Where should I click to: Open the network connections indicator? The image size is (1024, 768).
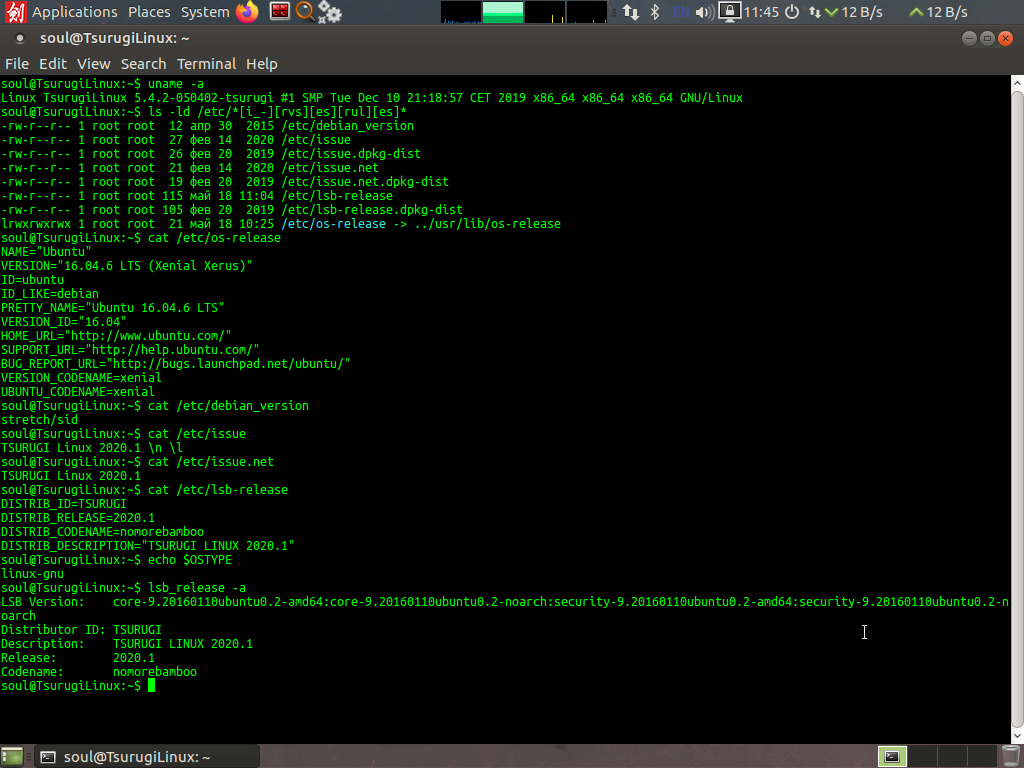(631, 12)
